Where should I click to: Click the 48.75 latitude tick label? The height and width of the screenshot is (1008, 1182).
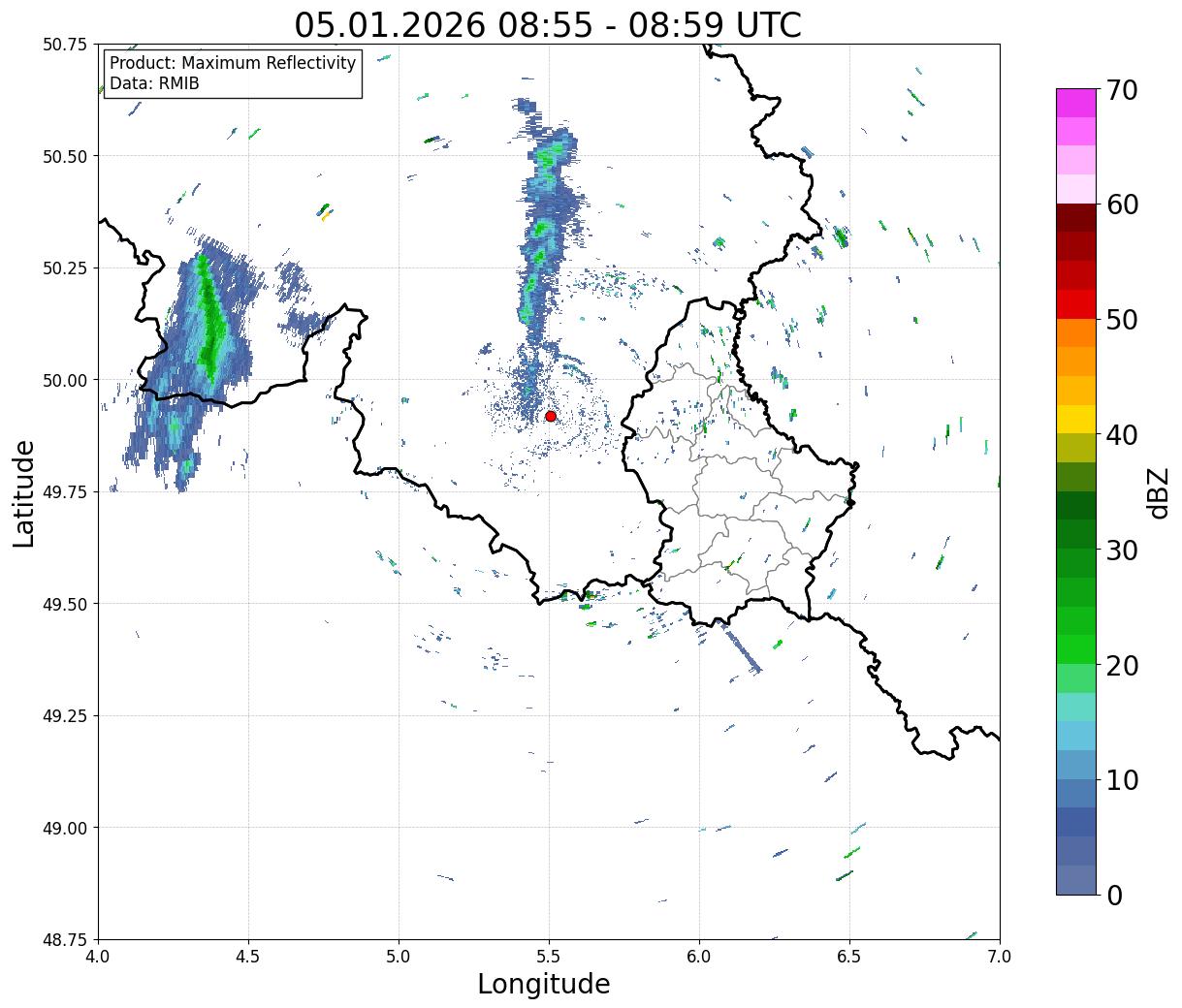65,940
